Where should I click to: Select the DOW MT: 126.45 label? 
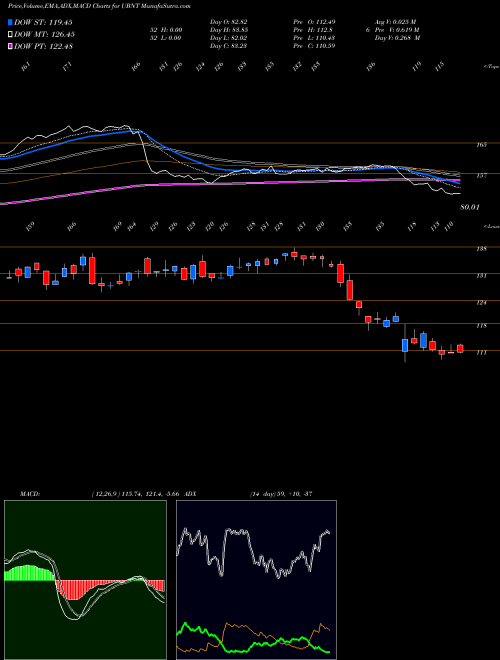(44, 35)
